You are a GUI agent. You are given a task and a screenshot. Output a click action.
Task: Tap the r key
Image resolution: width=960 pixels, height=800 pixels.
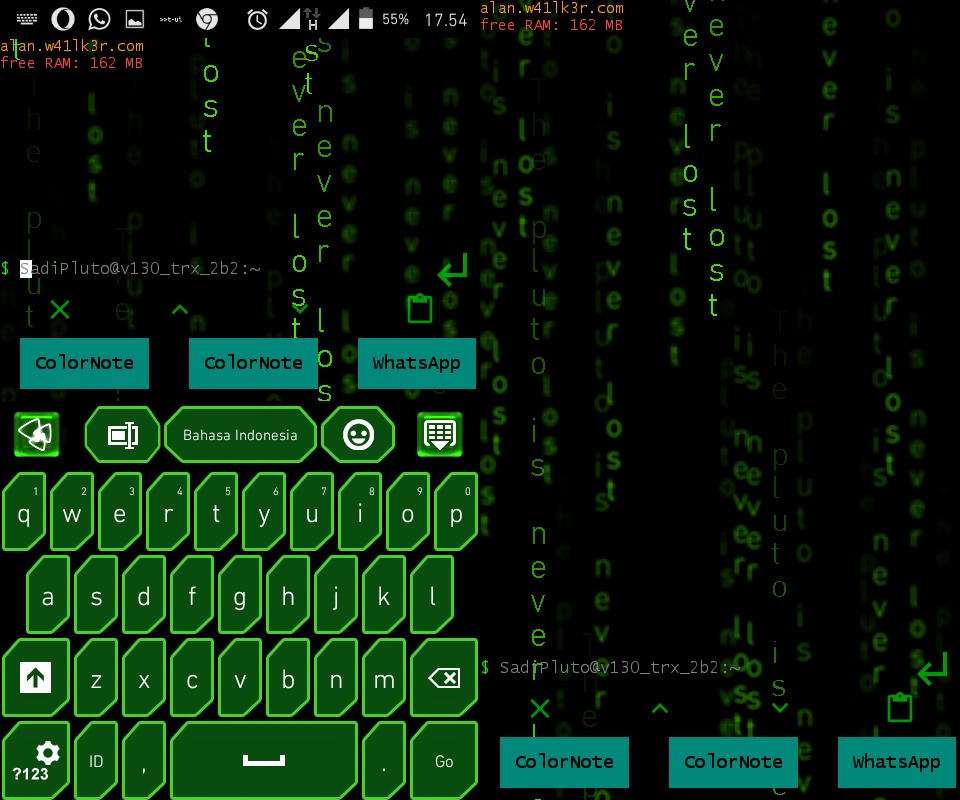point(168,512)
